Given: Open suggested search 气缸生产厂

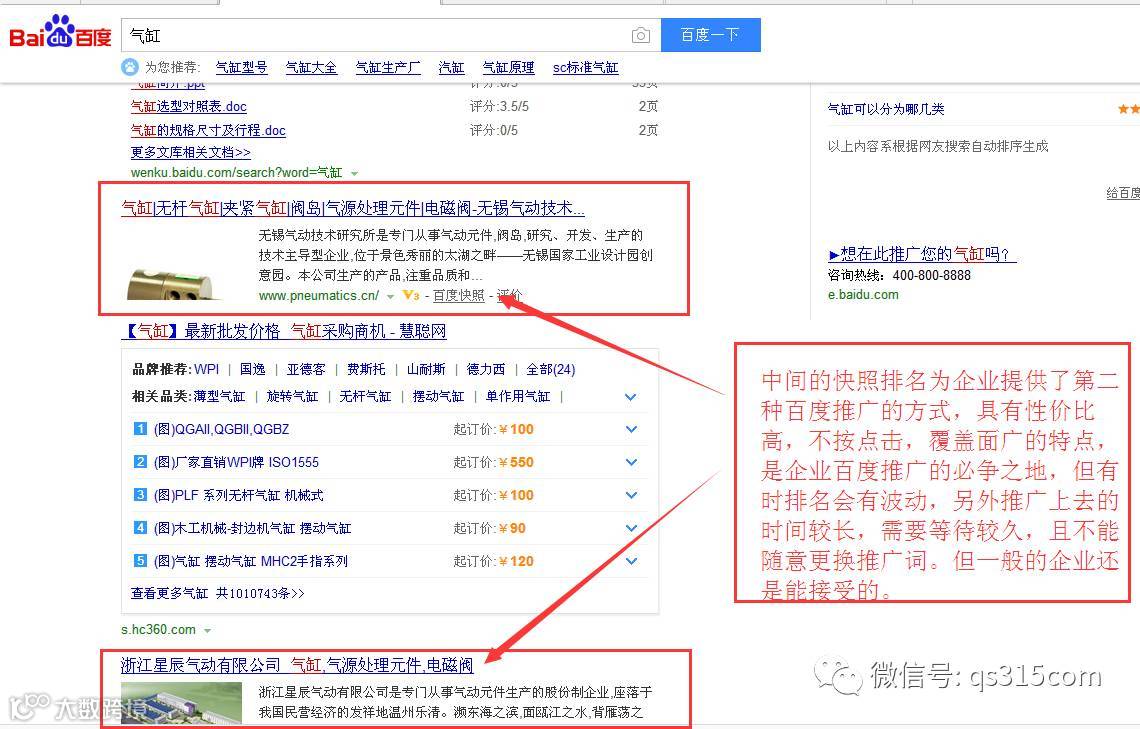Looking at the screenshot, I should coord(388,68).
